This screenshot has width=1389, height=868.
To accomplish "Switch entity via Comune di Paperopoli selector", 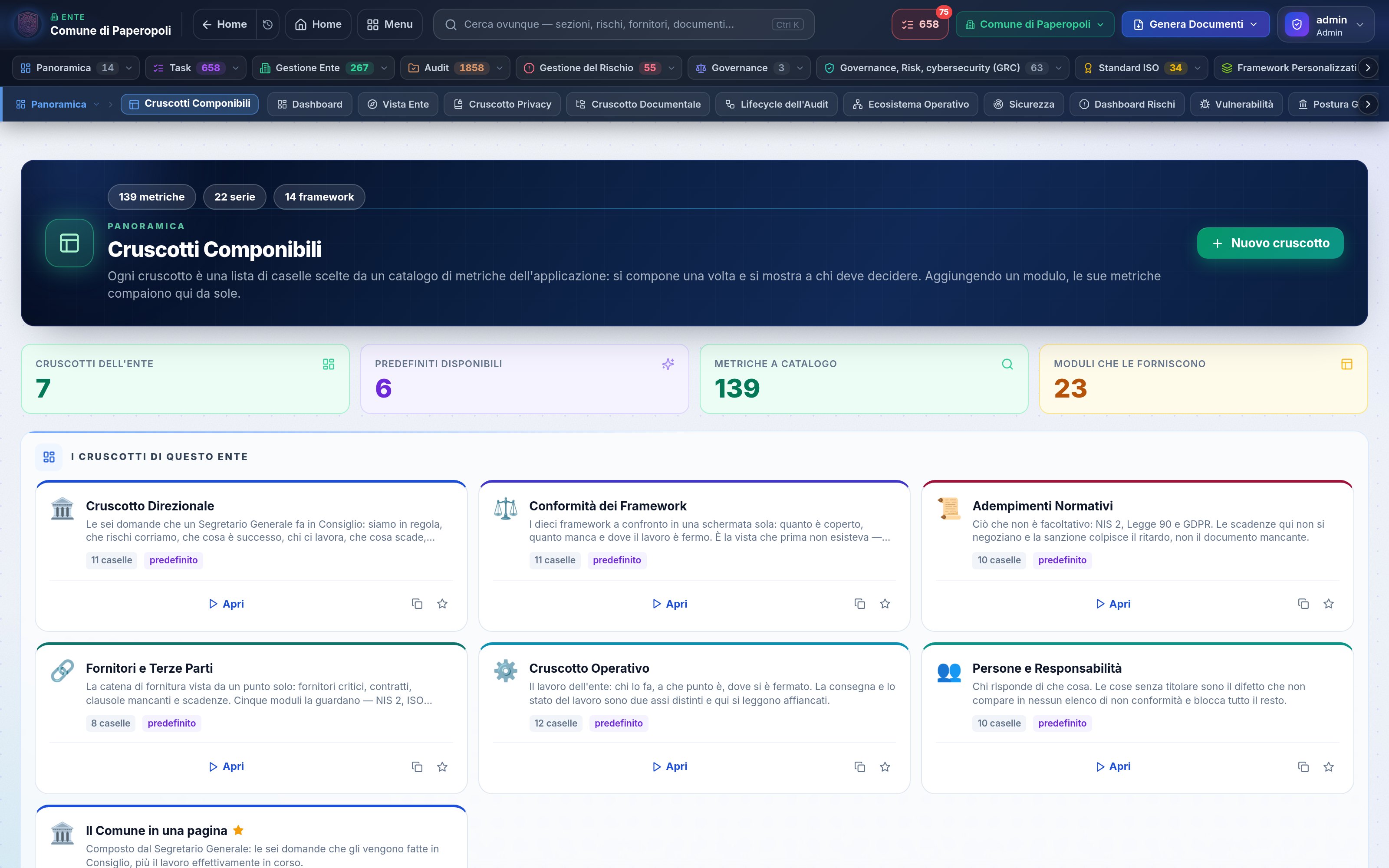I will coord(1035,24).
